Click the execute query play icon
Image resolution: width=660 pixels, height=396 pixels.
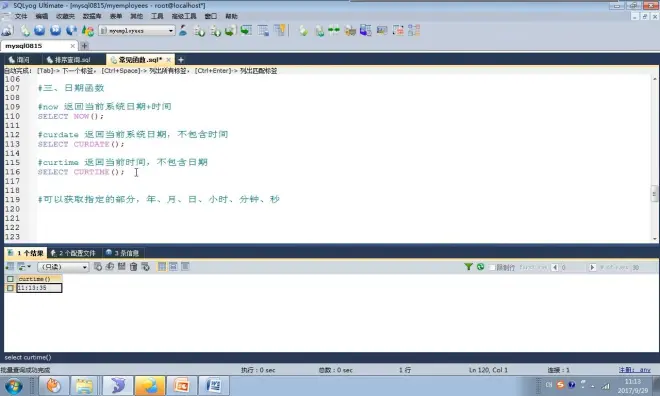(40, 31)
